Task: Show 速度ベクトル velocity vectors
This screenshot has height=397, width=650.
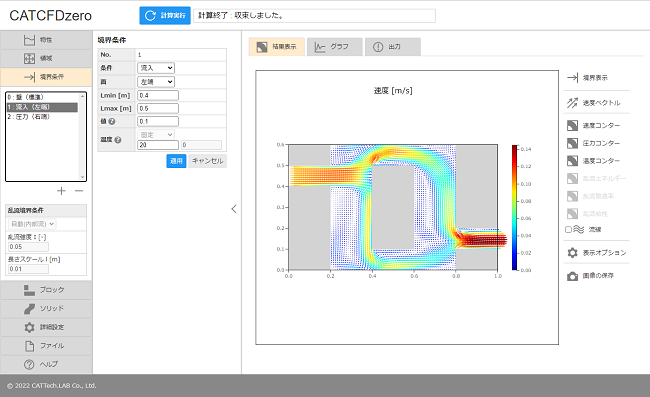Action: click(594, 103)
